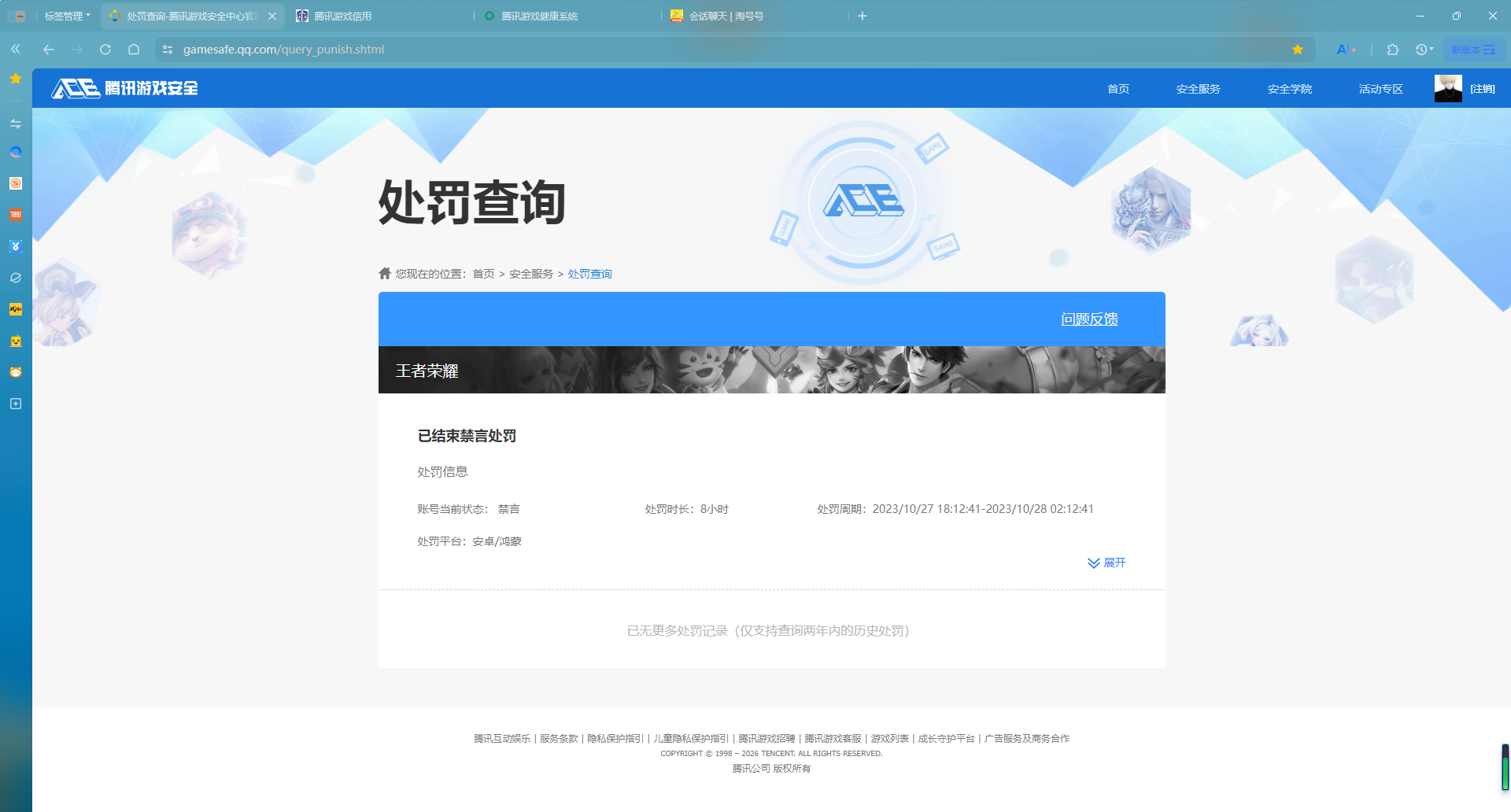Open the browser home page
The width and height of the screenshot is (1511, 812).
coord(134,50)
